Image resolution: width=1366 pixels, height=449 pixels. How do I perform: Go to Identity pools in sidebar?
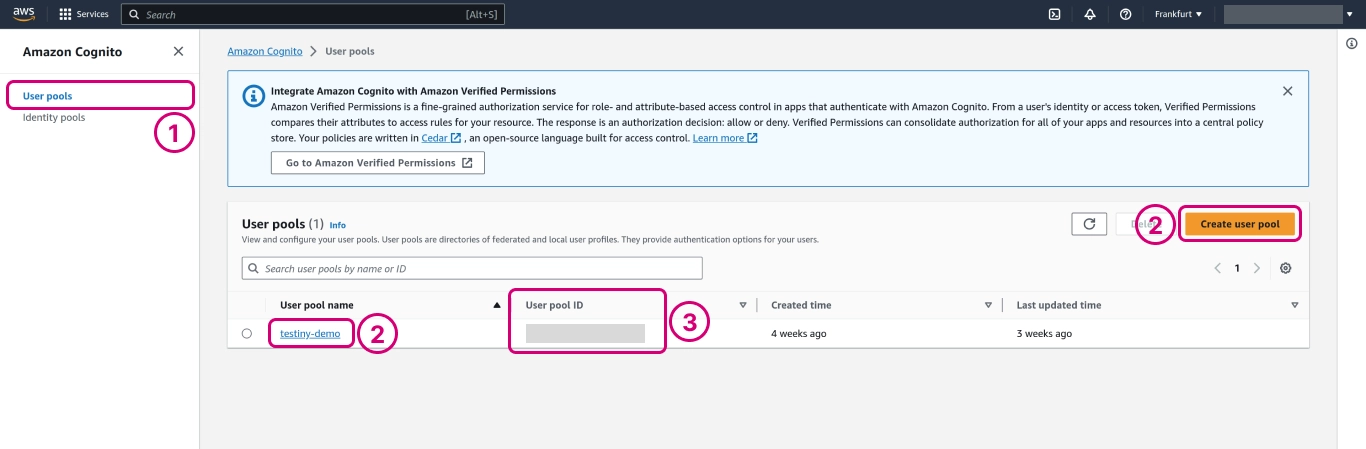54,118
